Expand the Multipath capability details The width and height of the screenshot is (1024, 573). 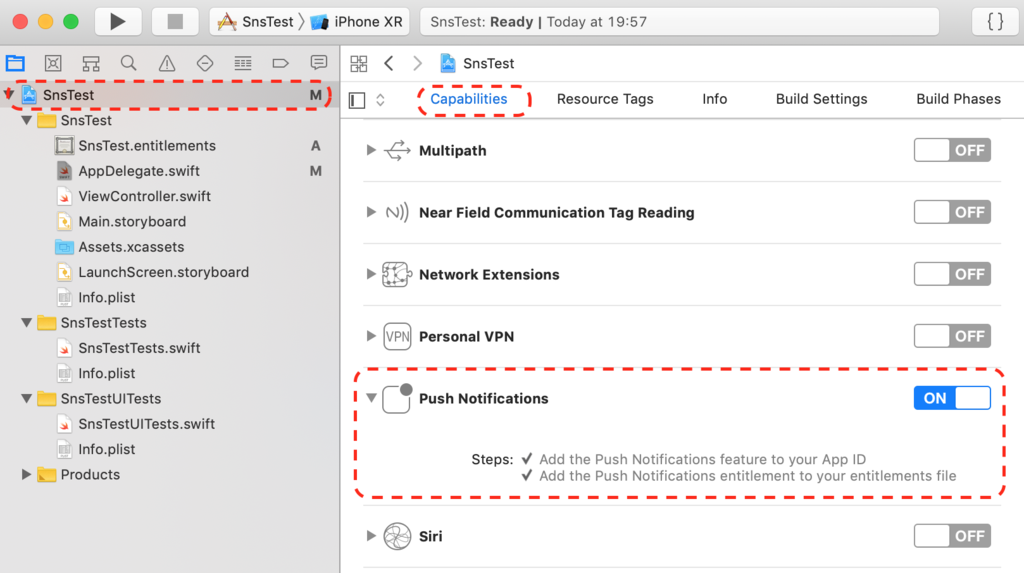(x=371, y=150)
